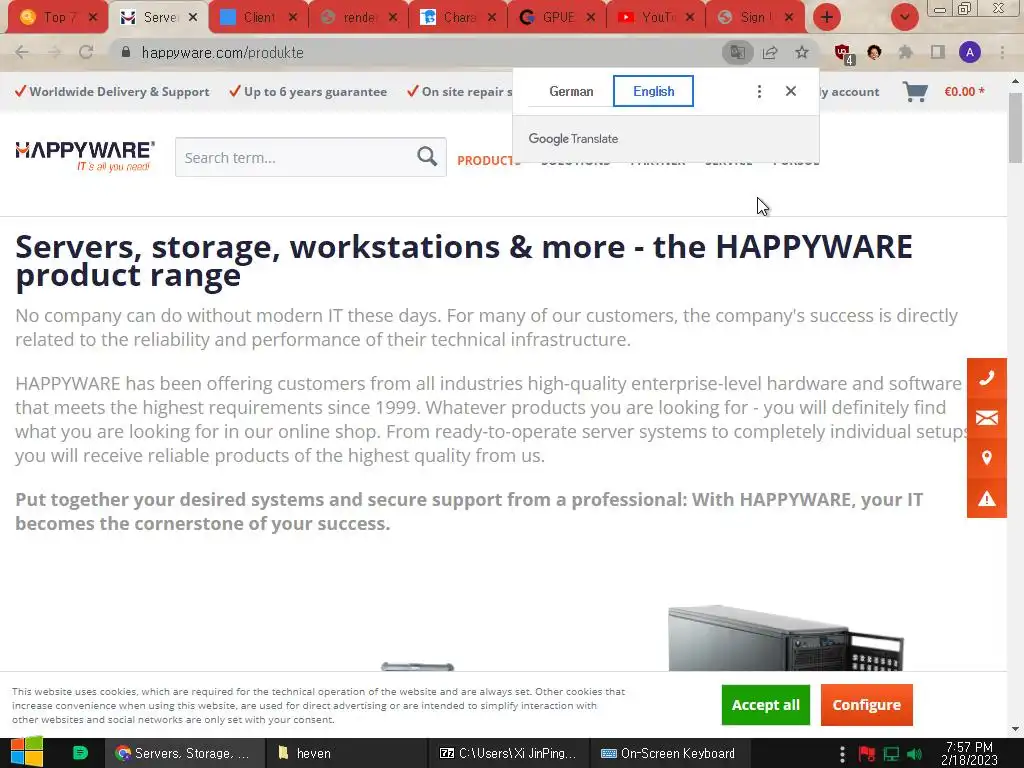Click the orange warning triangle icon
This screenshot has height=768, width=1024.
(987, 498)
